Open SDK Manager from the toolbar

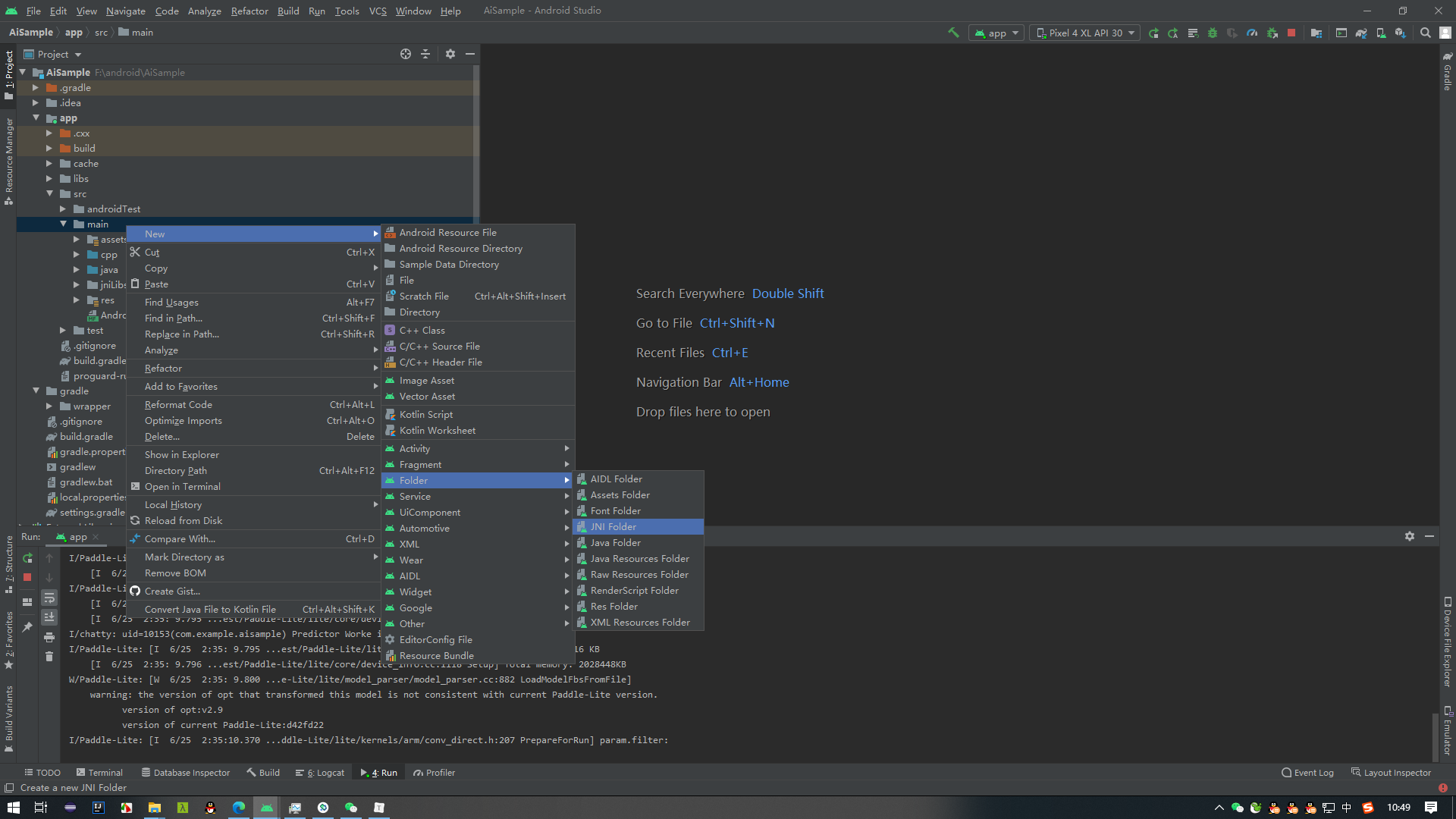[1401, 33]
